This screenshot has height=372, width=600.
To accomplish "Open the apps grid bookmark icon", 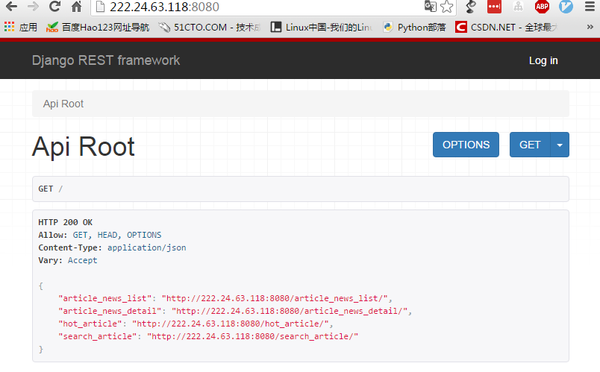I will pyautogui.click(x=9, y=27).
